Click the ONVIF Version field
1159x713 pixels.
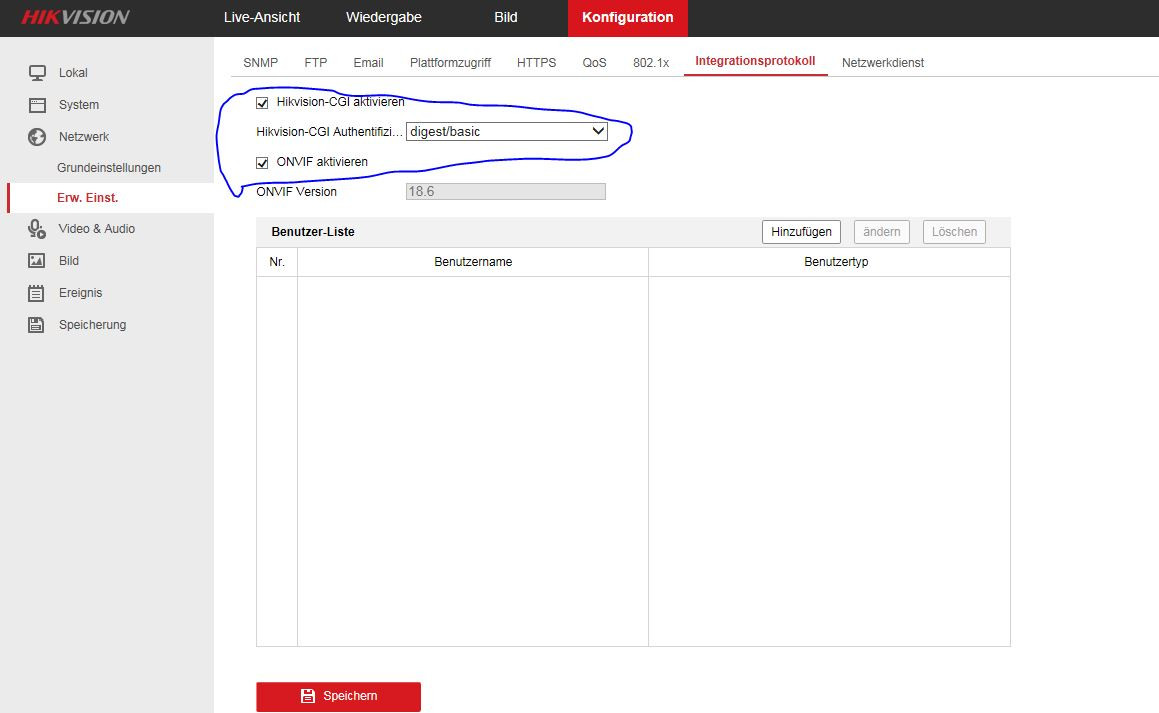505,191
